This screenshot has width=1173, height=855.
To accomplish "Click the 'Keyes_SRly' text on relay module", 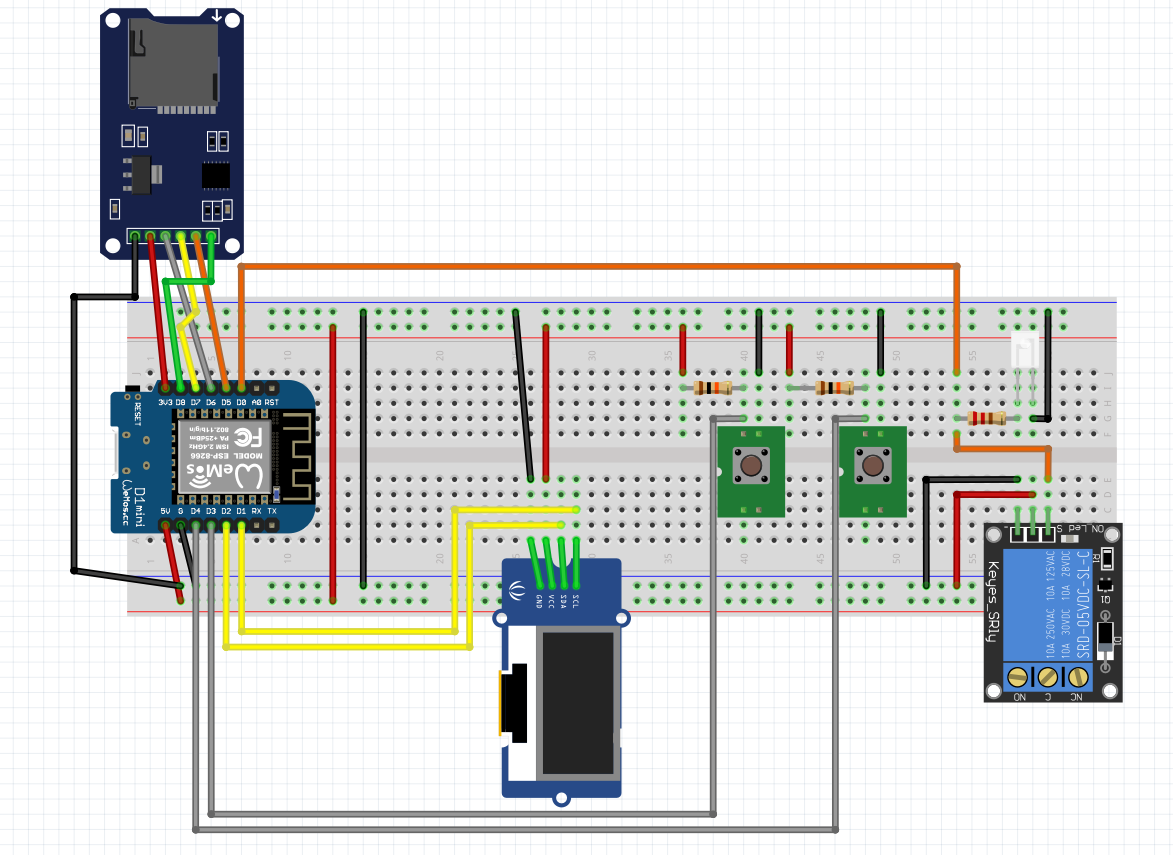I will [993, 602].
